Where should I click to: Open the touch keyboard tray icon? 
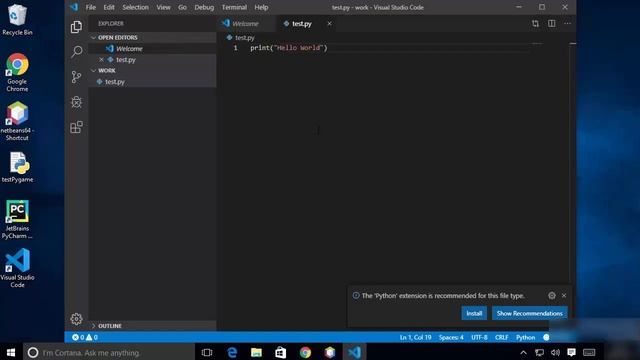[x=589, y=352]
